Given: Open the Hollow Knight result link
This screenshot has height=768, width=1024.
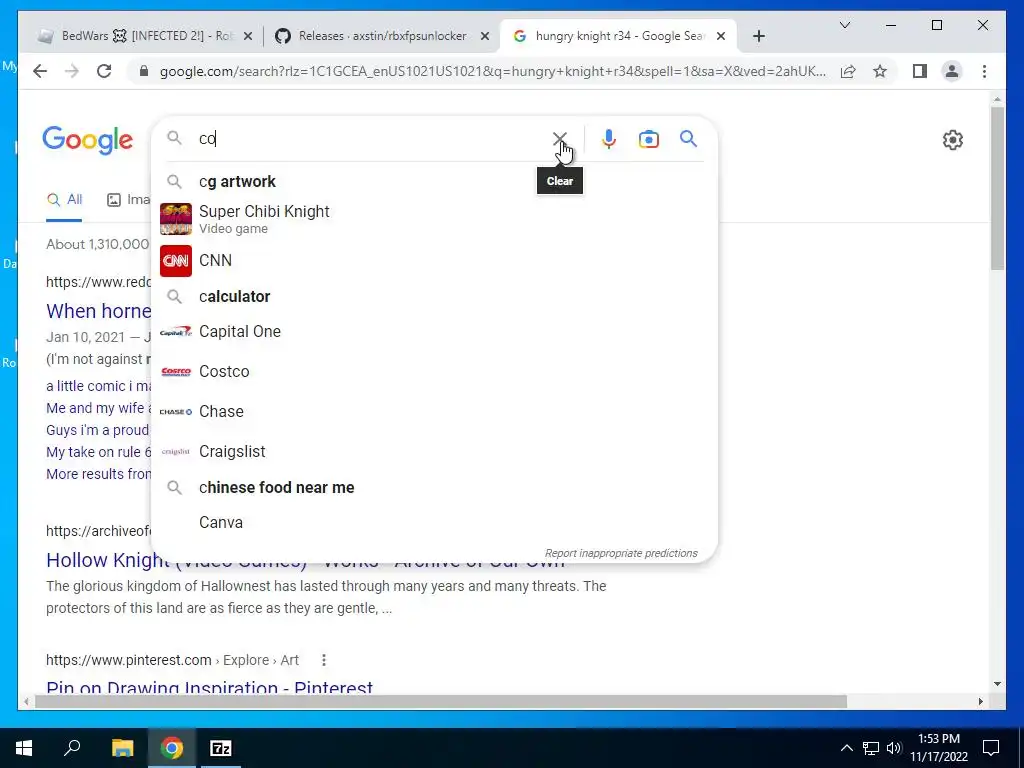Looking at the screenshot, I should pos(305,560).
